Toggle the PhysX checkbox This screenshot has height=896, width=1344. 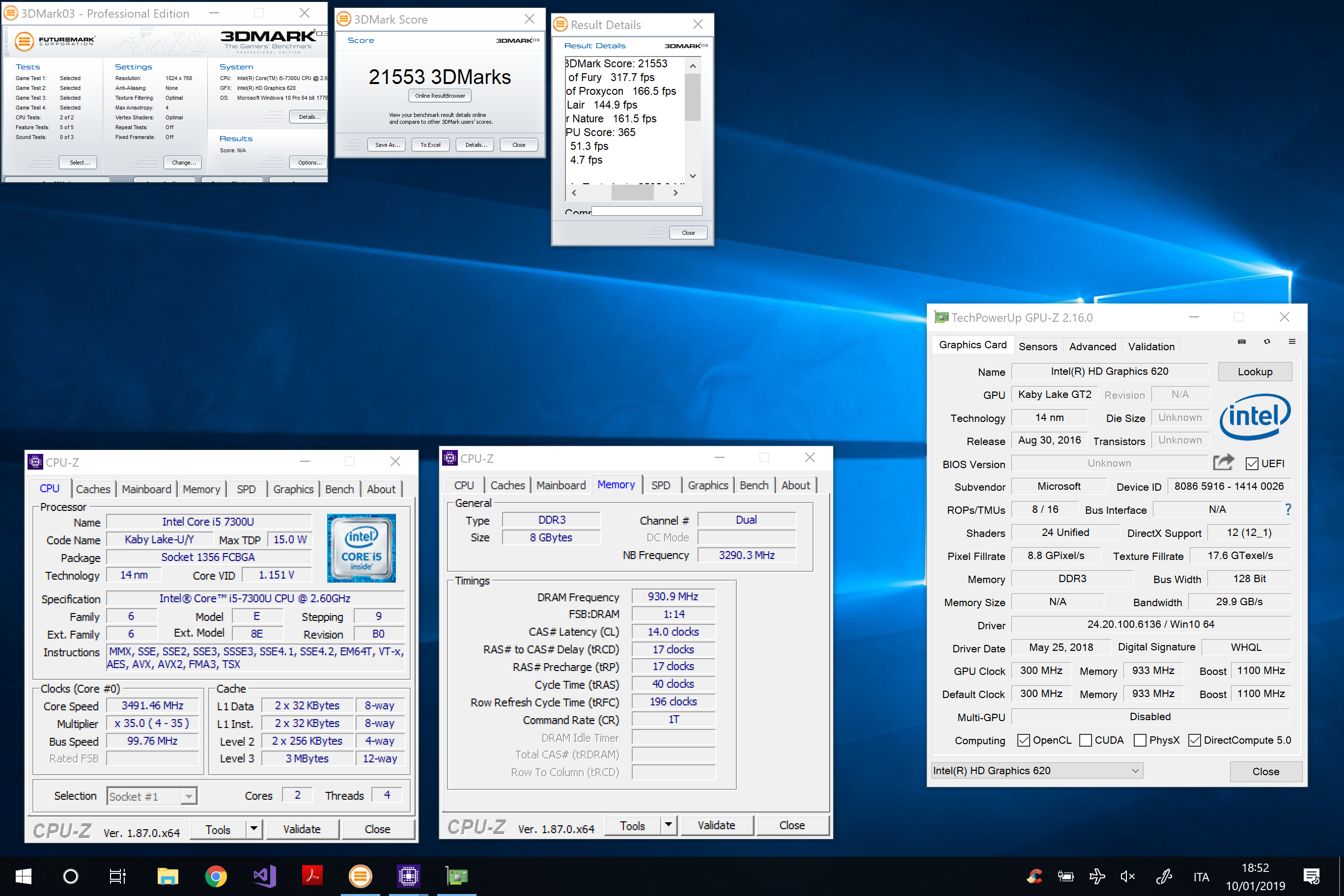1140,740
